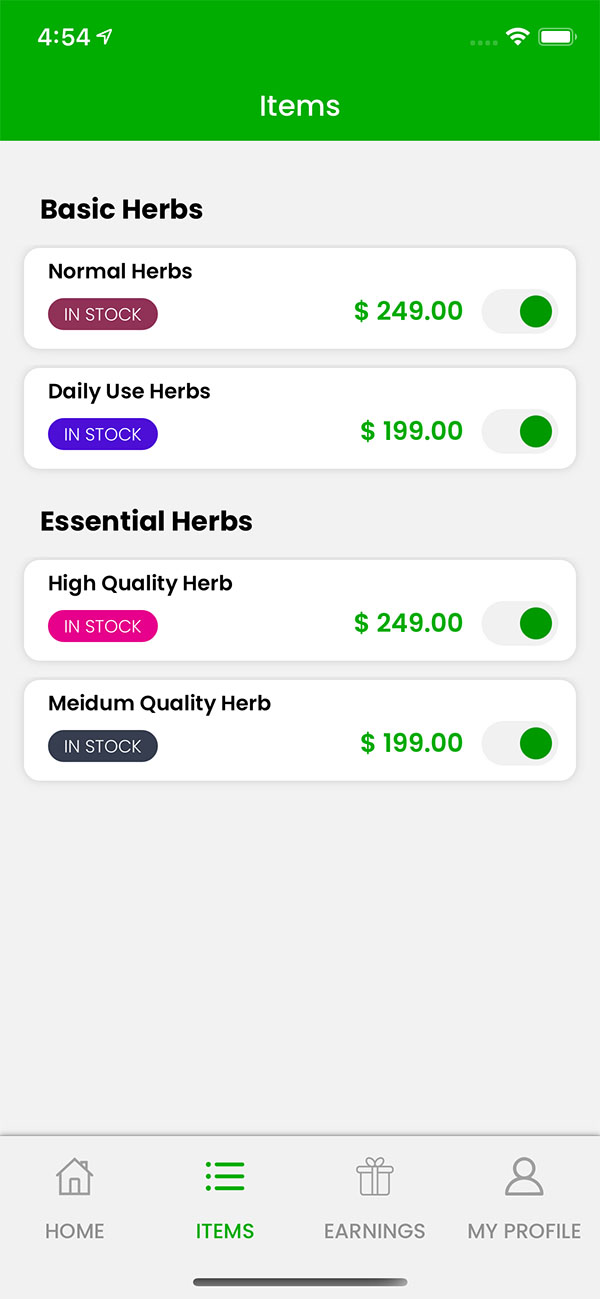The image size is (600, 1299).
Task: Click the Normal Herbs IN STOCK badge
Action: tap(103, 314)
